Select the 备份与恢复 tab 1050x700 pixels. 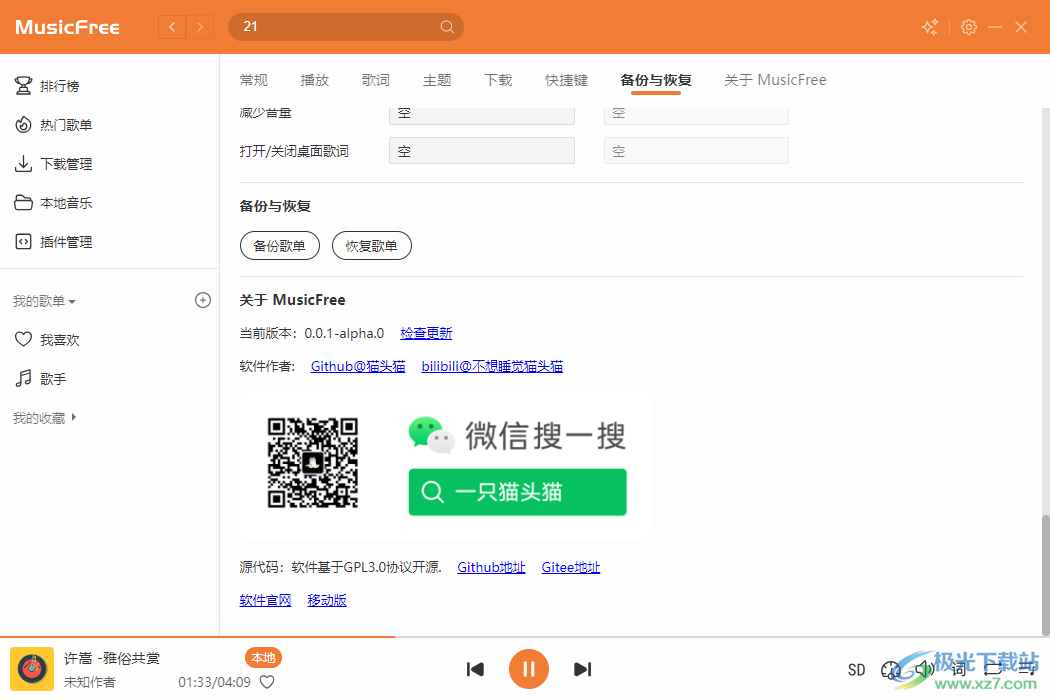pos(656,80)
